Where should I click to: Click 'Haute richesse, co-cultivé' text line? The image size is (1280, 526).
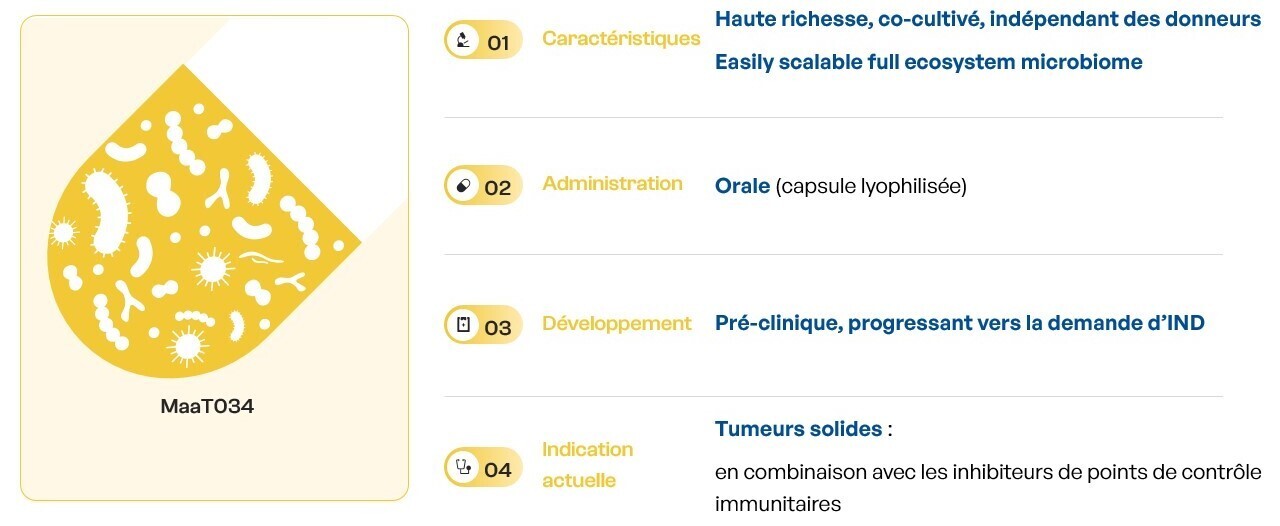(987, 19)
